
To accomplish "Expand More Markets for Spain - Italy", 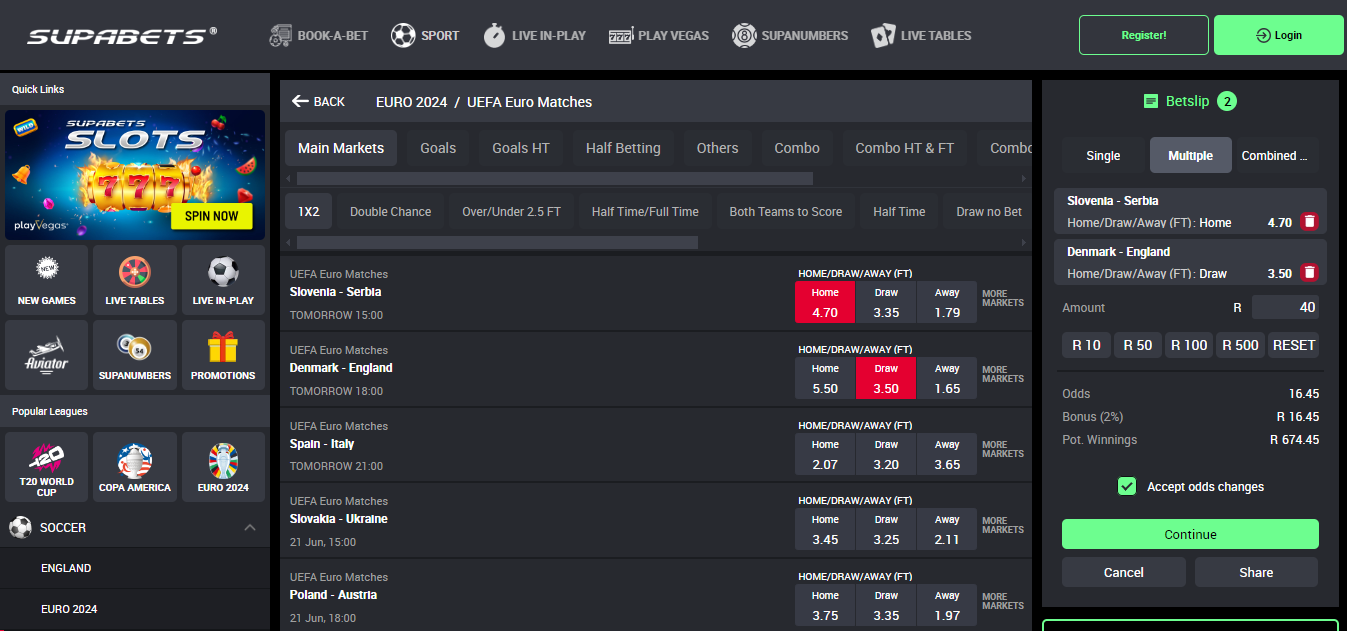I will tap(1002, 449).
